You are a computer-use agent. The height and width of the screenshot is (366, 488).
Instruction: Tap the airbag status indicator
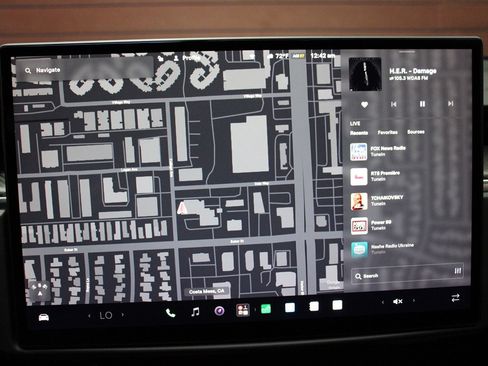[x=298, y=56]
